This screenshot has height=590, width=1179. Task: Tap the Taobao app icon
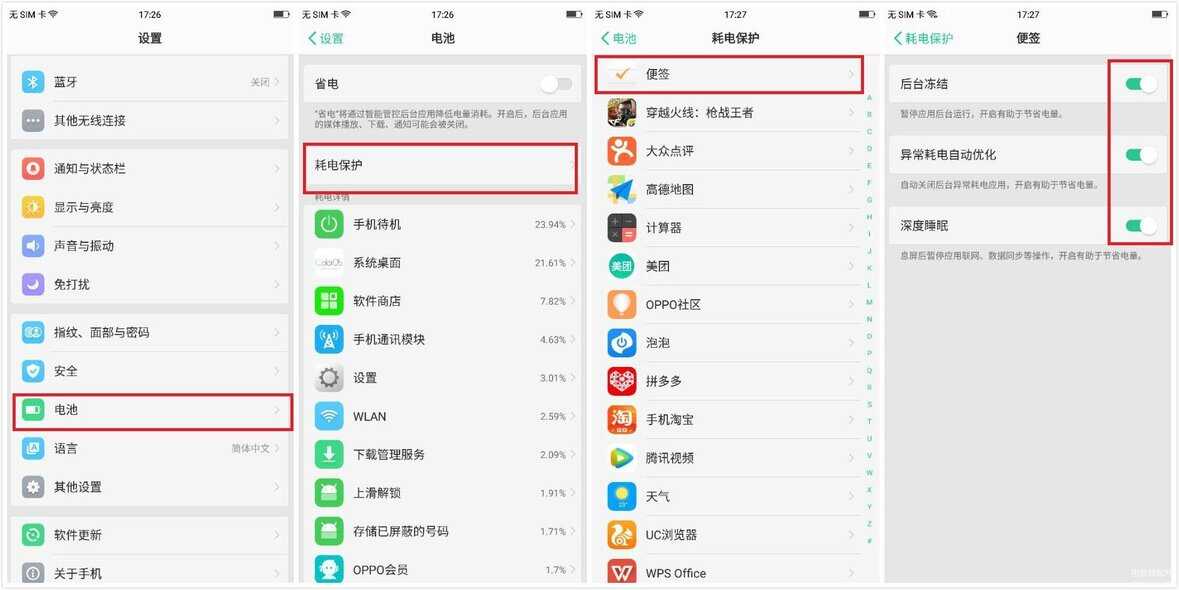tap(622, 419)
